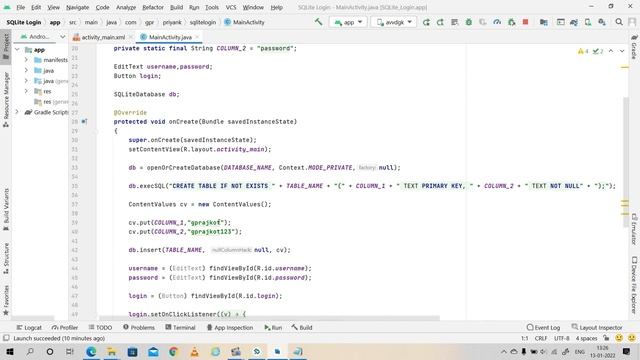Open the app run configuration dropdown
Viewport: 640px width, 360px height.
click(x=348, y=22)
